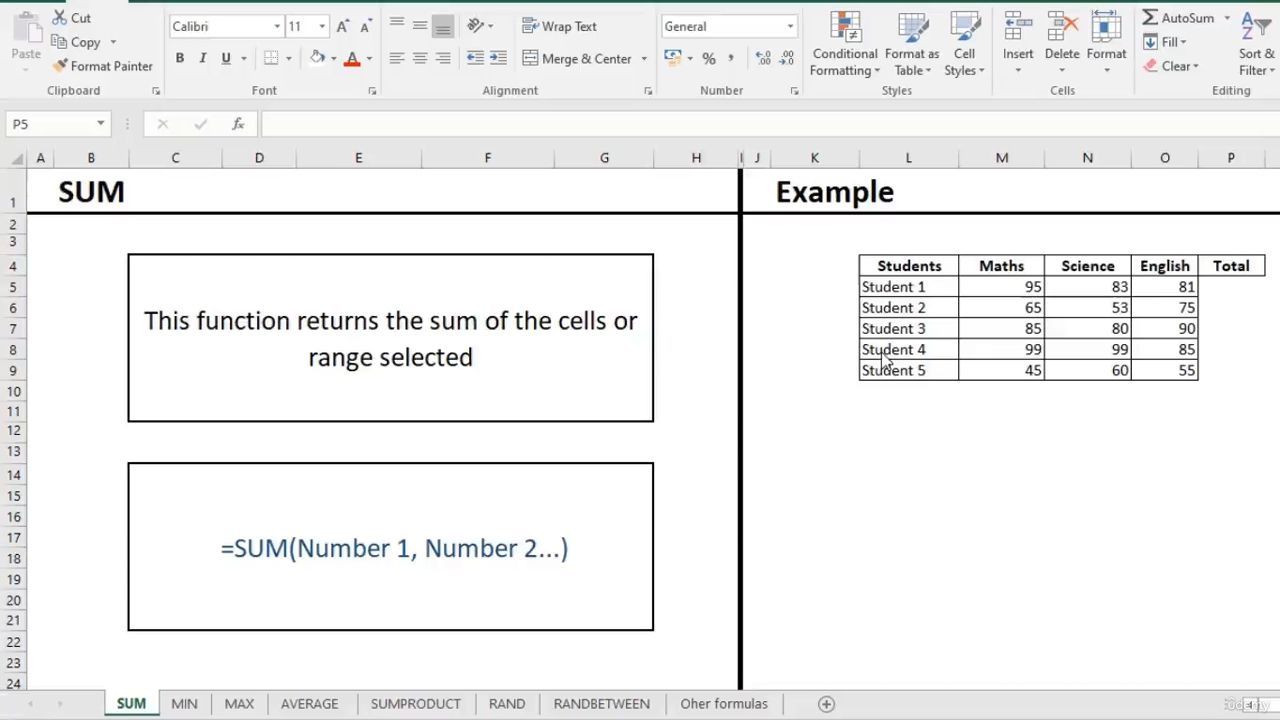Switch to the MAX sheet tab
Screen dimensions: 1280x720
coord(239,704)
